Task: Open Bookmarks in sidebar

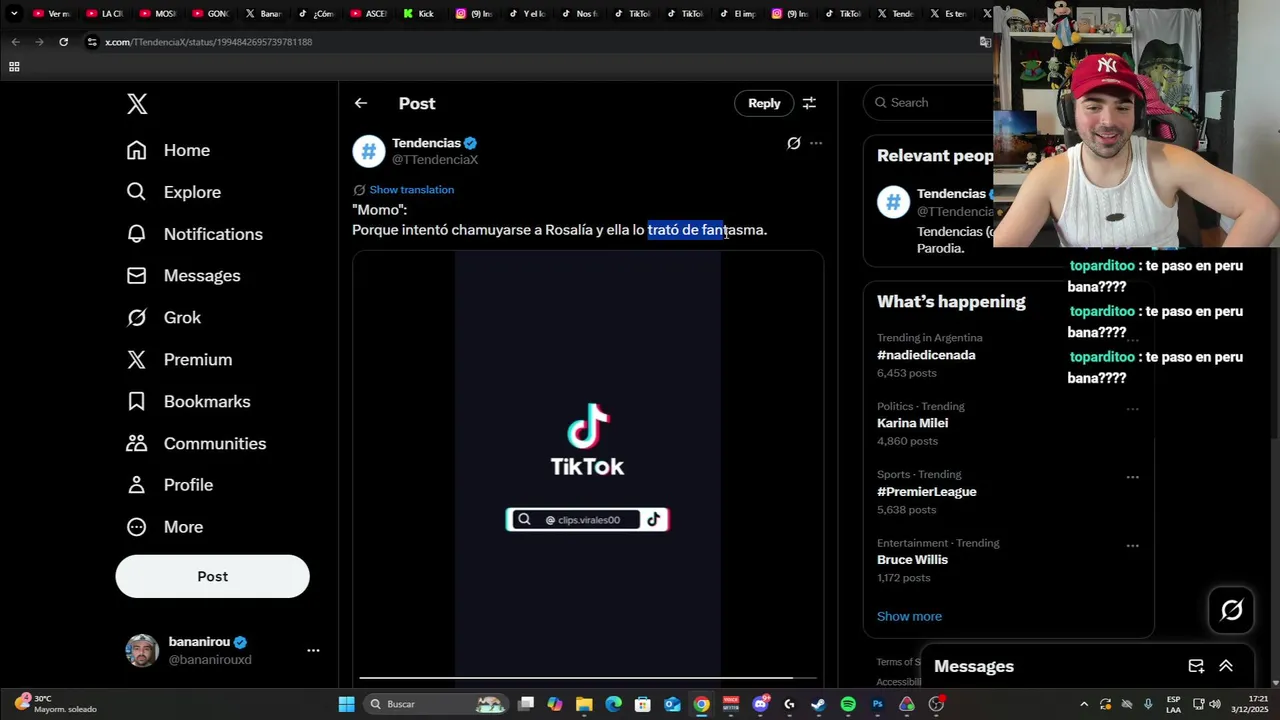Action: (188, 402)
